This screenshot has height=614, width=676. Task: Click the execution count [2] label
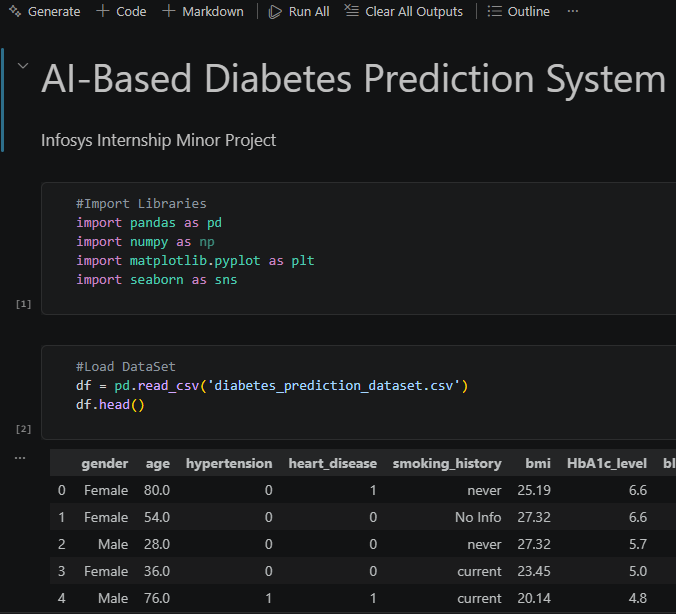point(23,429)
